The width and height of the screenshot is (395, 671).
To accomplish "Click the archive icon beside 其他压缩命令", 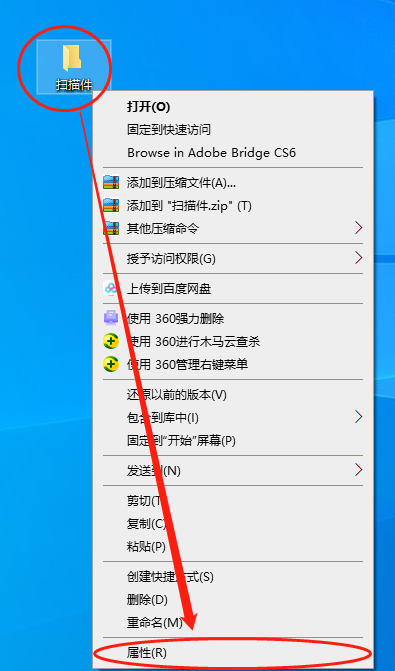I will coord(111,229).
